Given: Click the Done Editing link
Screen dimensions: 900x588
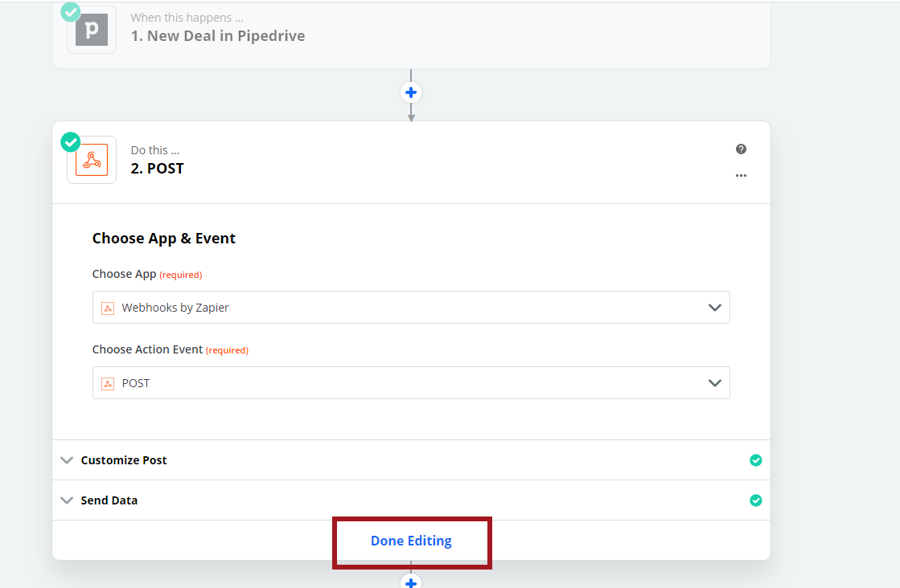Looking at the screenshot, I should pyautogui.click(x=411, y=541).
